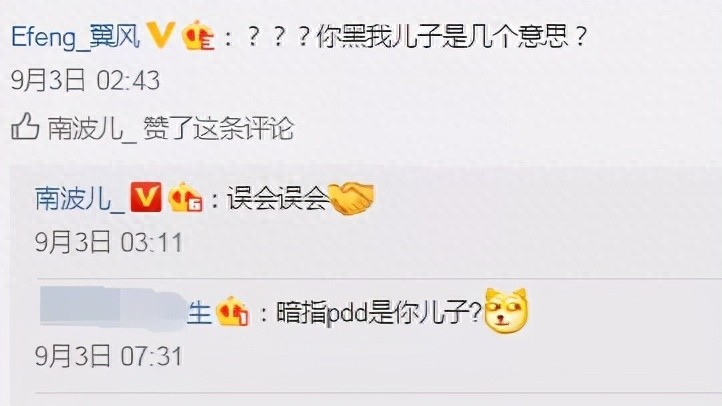This screenshot has height=406, width=722.
Task: Select comment text 你黑我儿子是几个意思
Action: click(x=442, y=36)
